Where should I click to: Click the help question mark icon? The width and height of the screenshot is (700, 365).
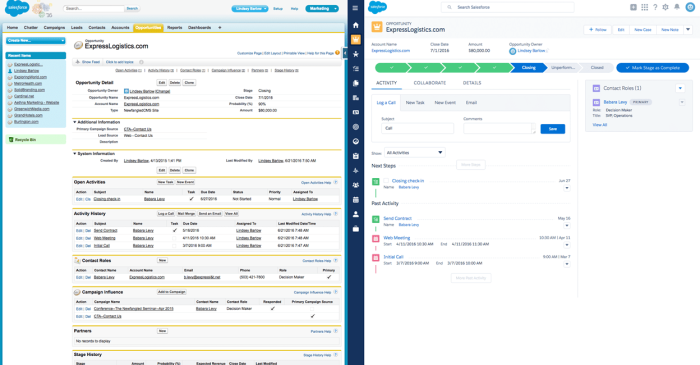click(x=655, y=7)
